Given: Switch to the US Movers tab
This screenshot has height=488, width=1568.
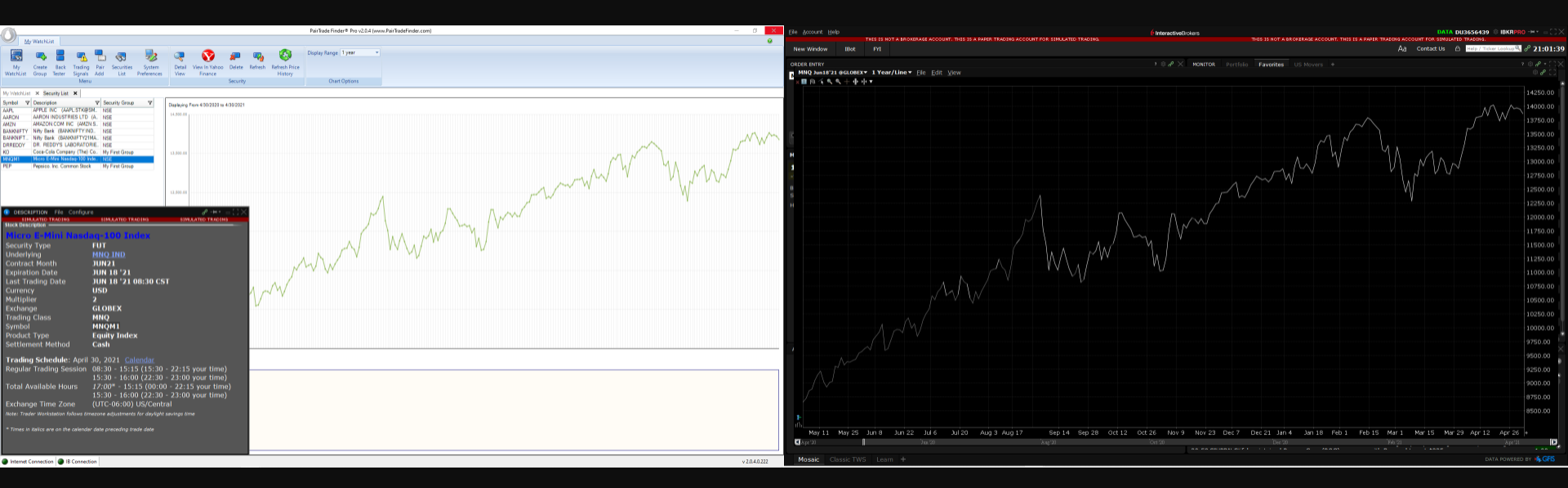Looking at the screenshot, I should tap(1308, 64).
